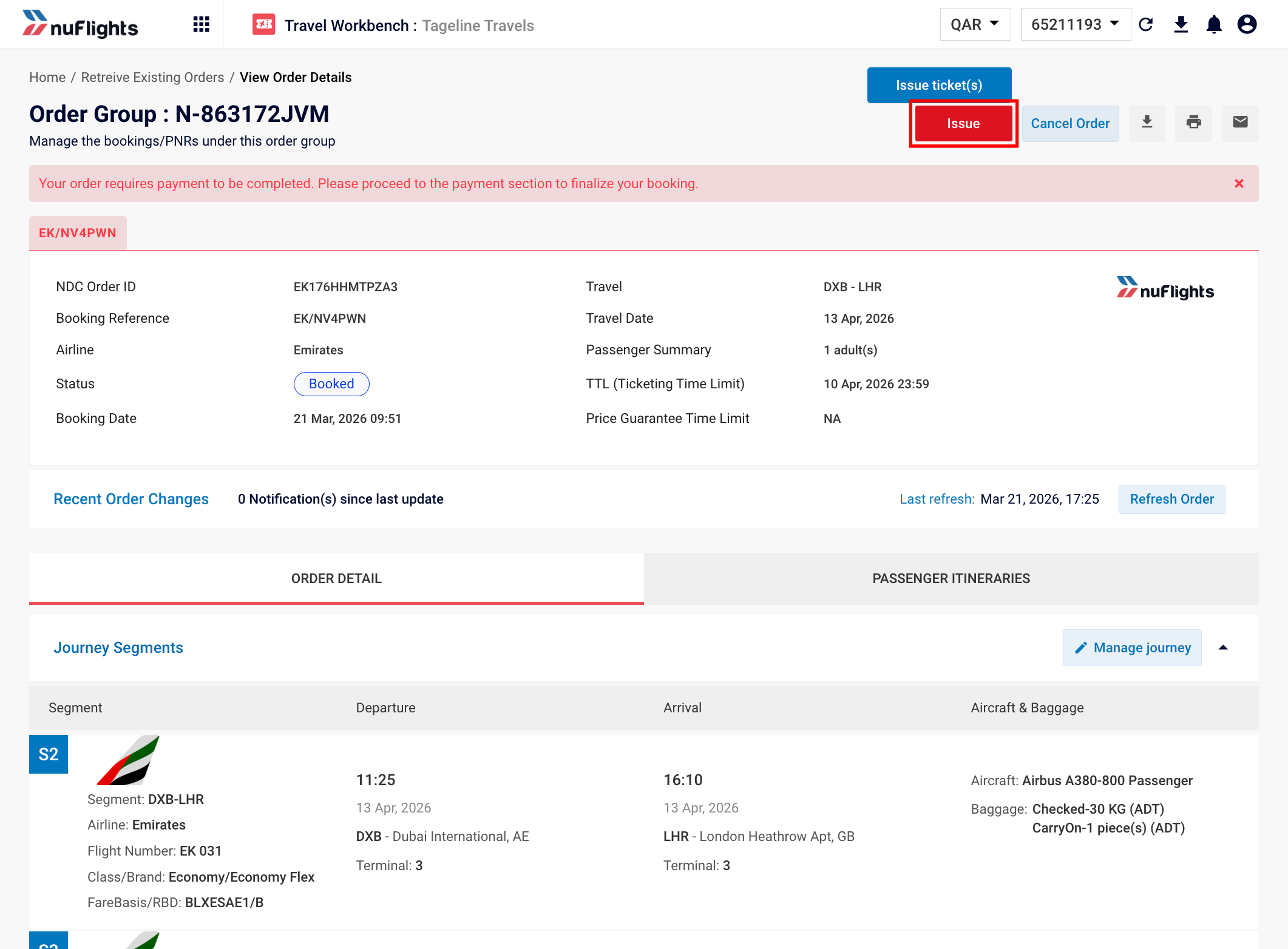Click the 0 Notification(s) since last update text
This screenshot has width=1288, height=949.
[x=341, y=499]
